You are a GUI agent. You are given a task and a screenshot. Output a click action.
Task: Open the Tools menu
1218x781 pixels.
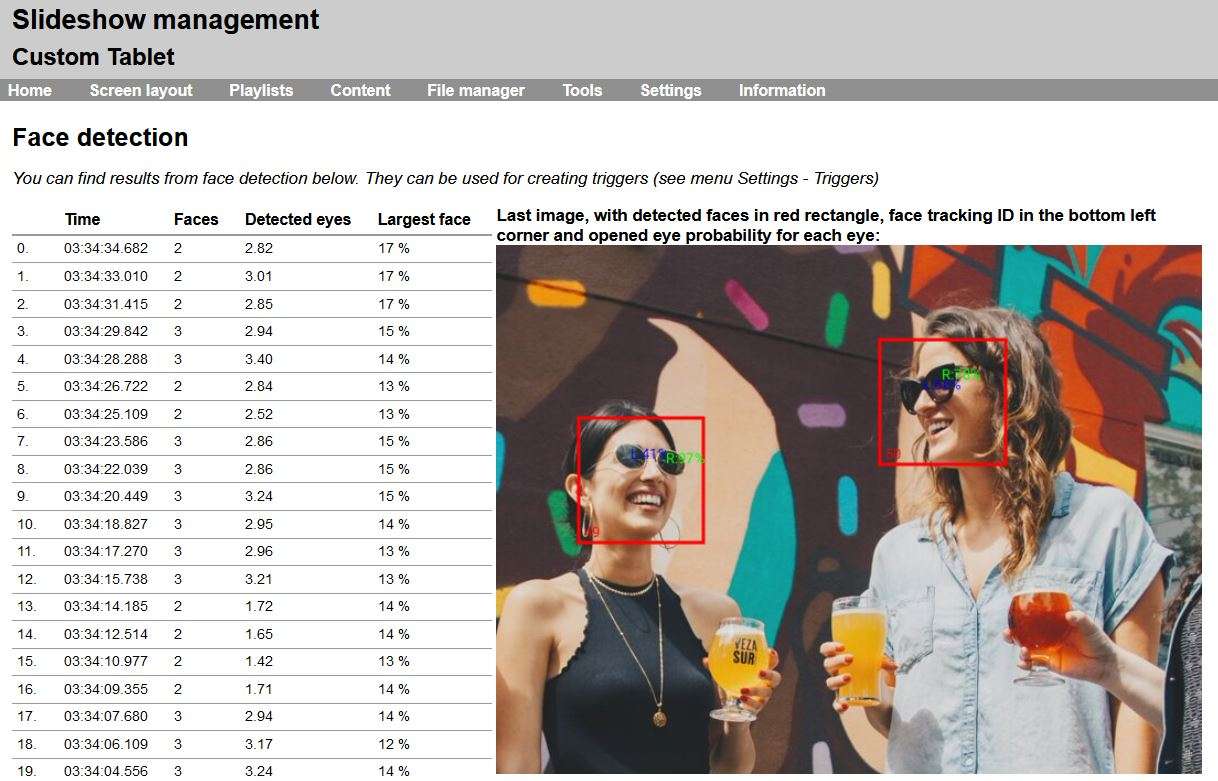[x=582, y=90]
